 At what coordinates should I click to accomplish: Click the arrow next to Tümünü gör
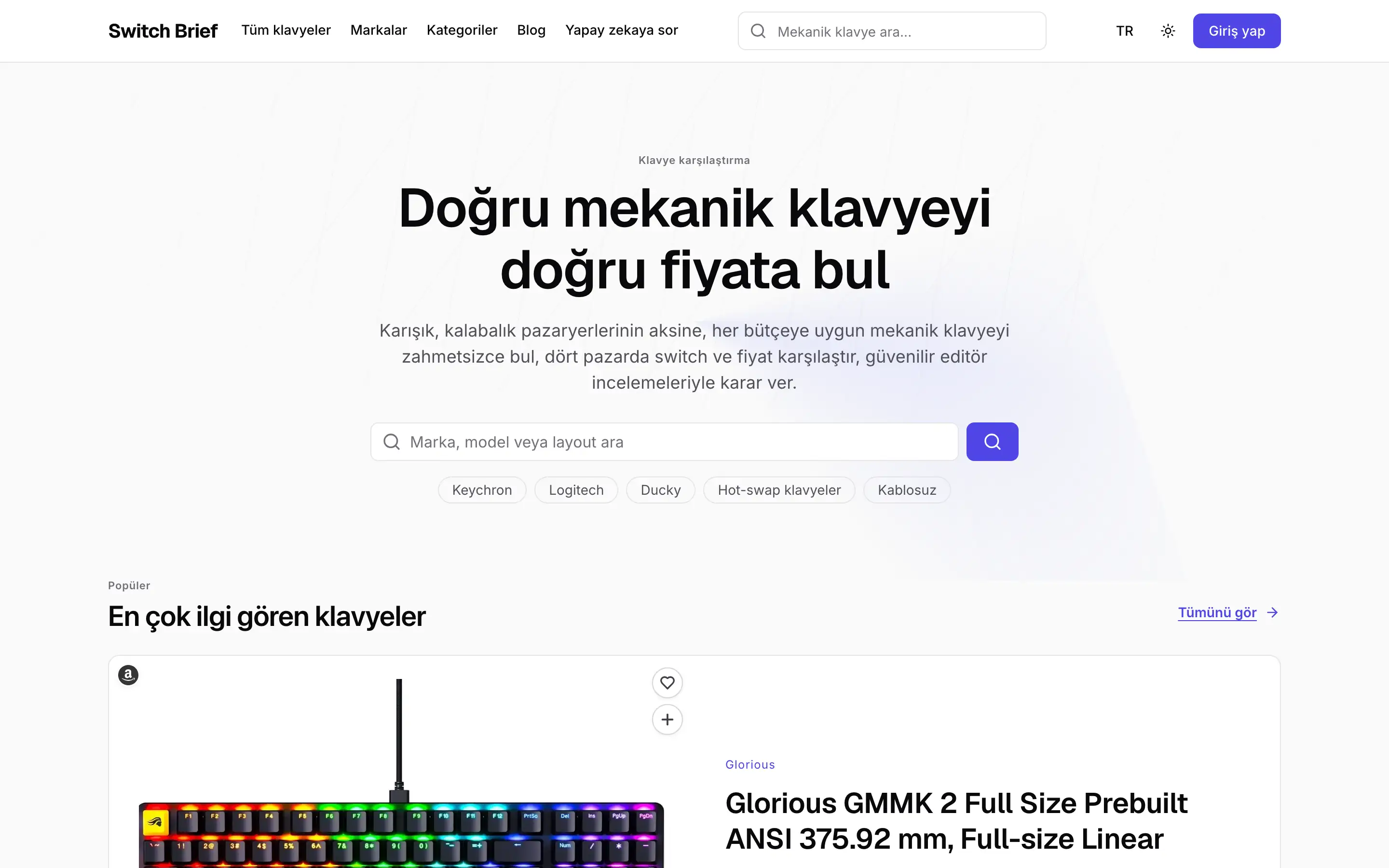(1272, 612)
